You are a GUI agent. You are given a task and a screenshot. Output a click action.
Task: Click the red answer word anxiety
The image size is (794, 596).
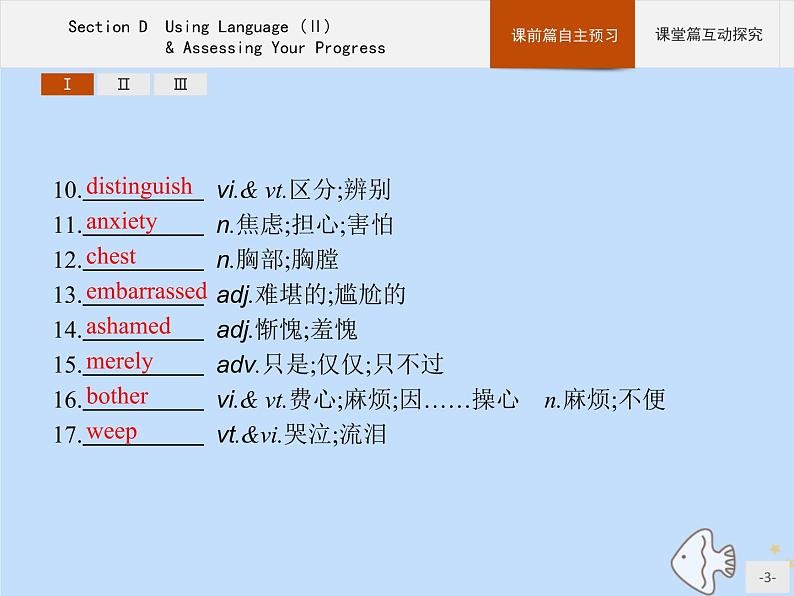pos(122,222)
